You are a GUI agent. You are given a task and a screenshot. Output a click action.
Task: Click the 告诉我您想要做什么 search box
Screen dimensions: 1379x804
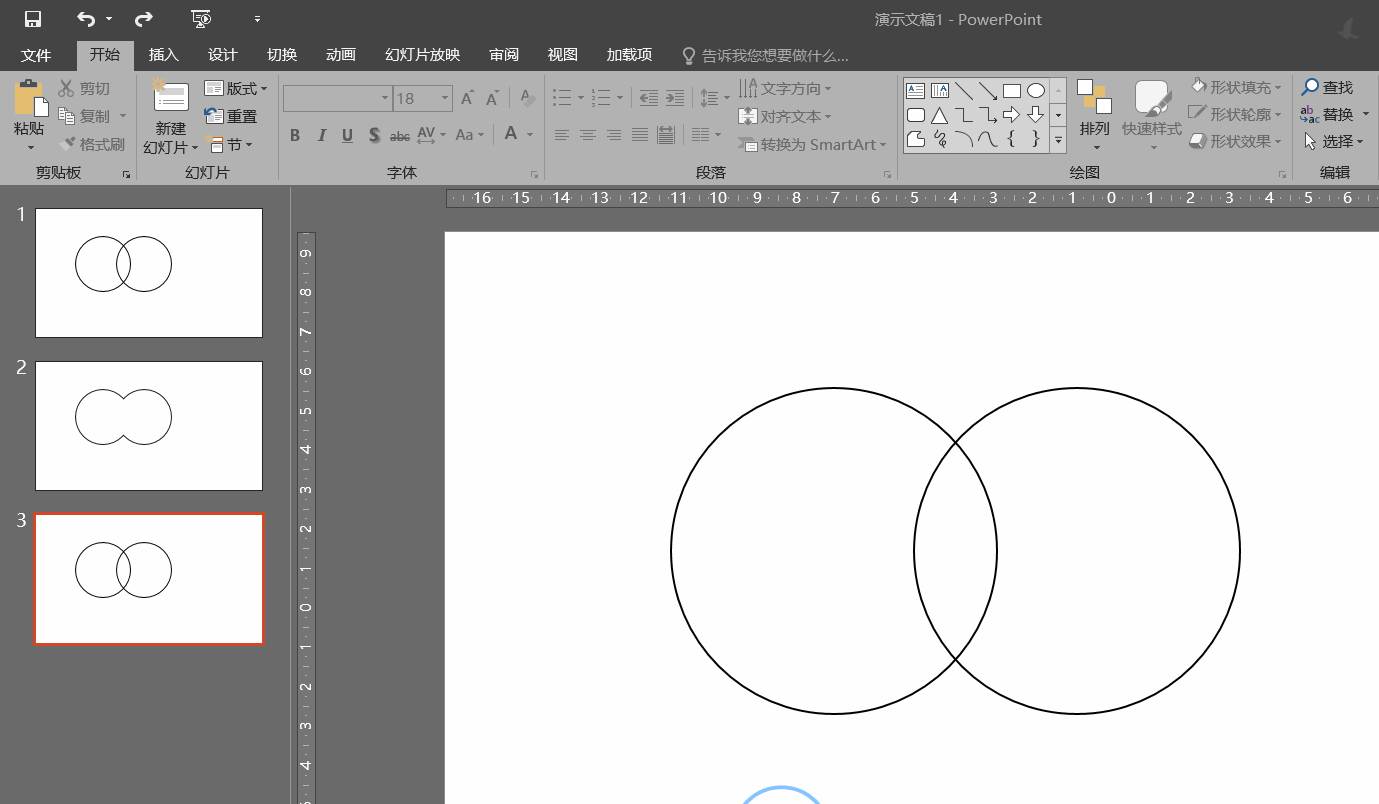[765, 55]
